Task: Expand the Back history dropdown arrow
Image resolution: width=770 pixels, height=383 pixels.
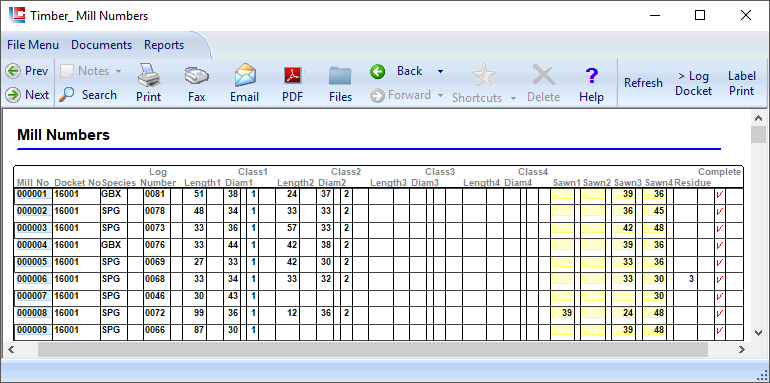Action: pos(440,72)
